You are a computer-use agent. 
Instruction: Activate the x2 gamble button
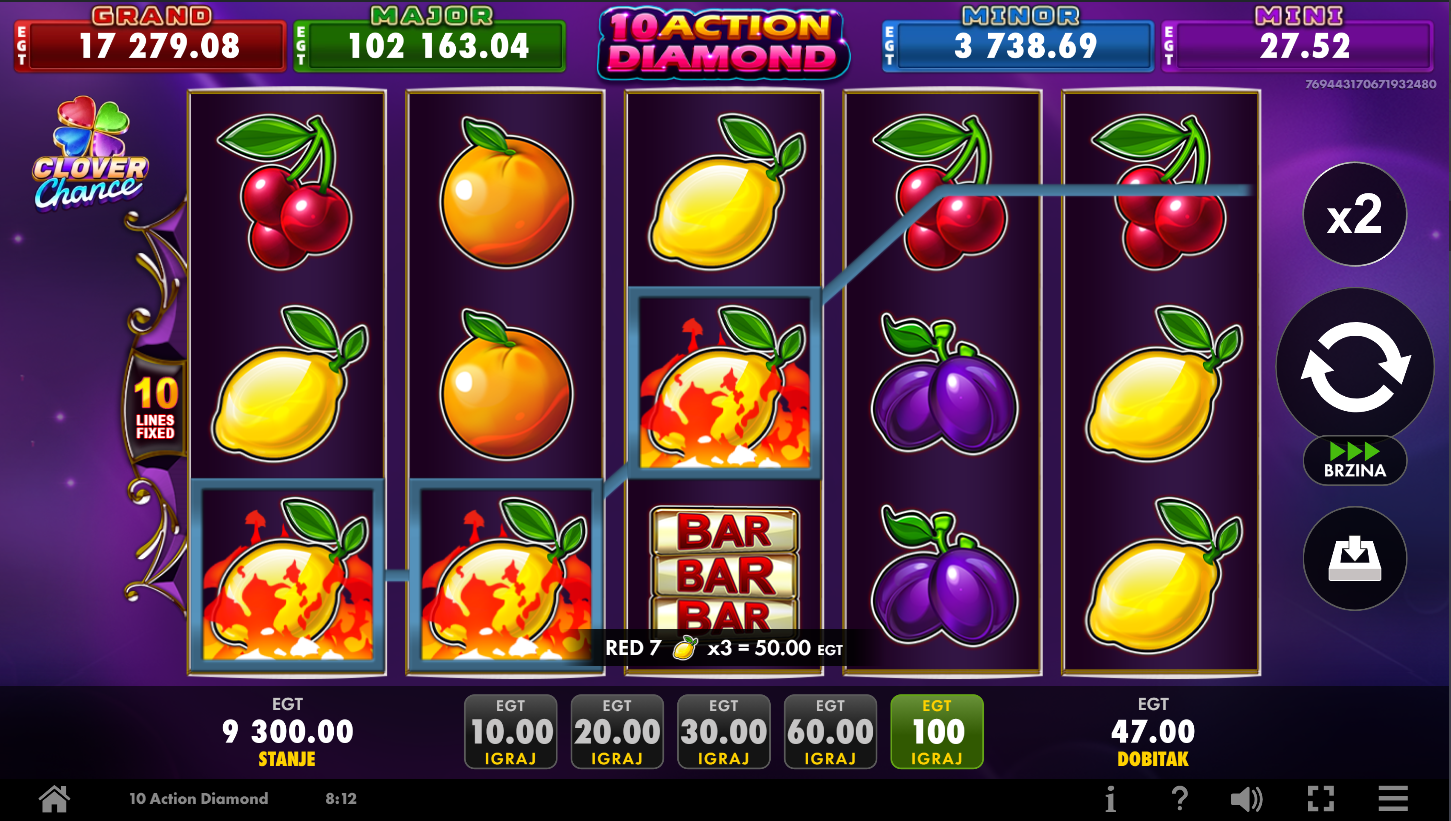pyautogui.click(x=1355, y=214)
